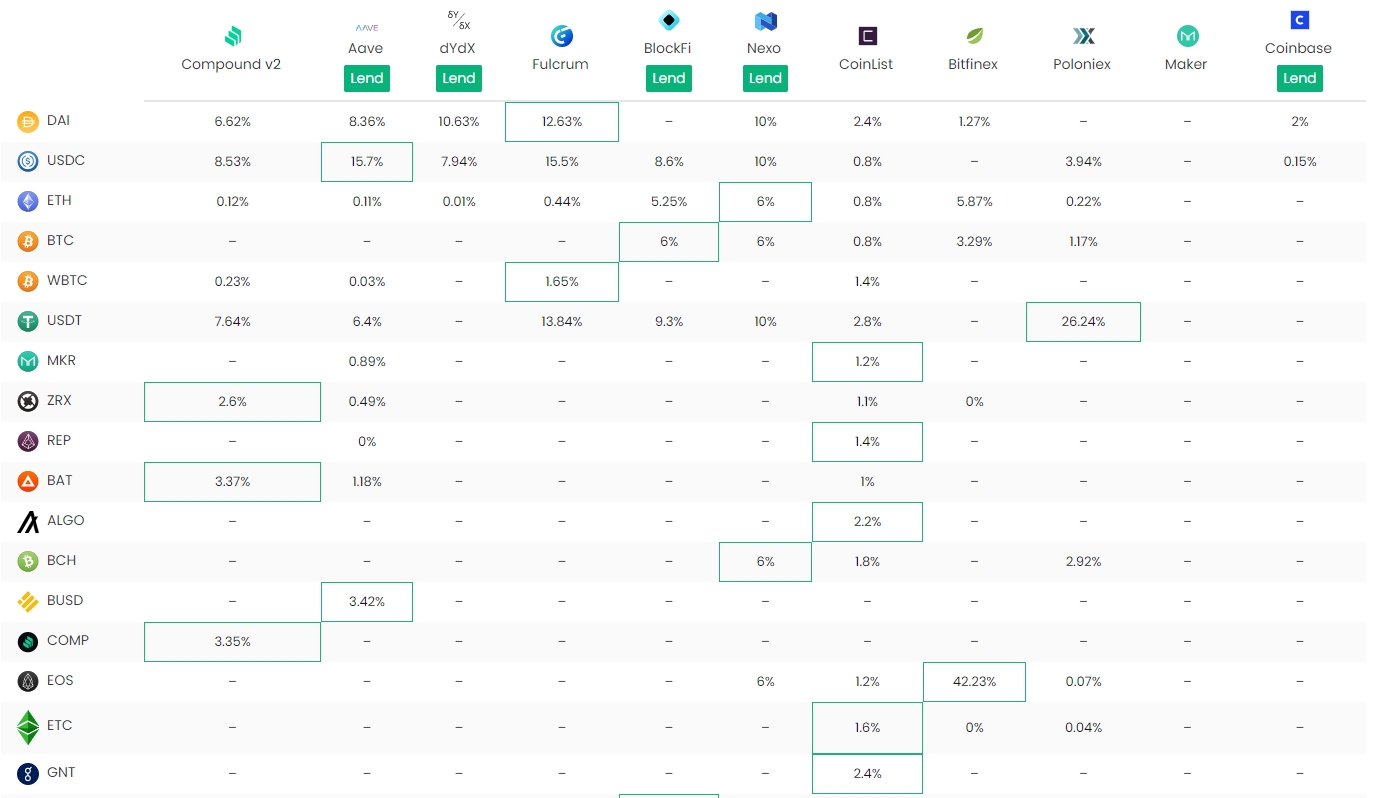Viewport: 1378px width, 798px height.
Task: Select the ETC CoinList rate 1.6%
Action: coord(867,728)
